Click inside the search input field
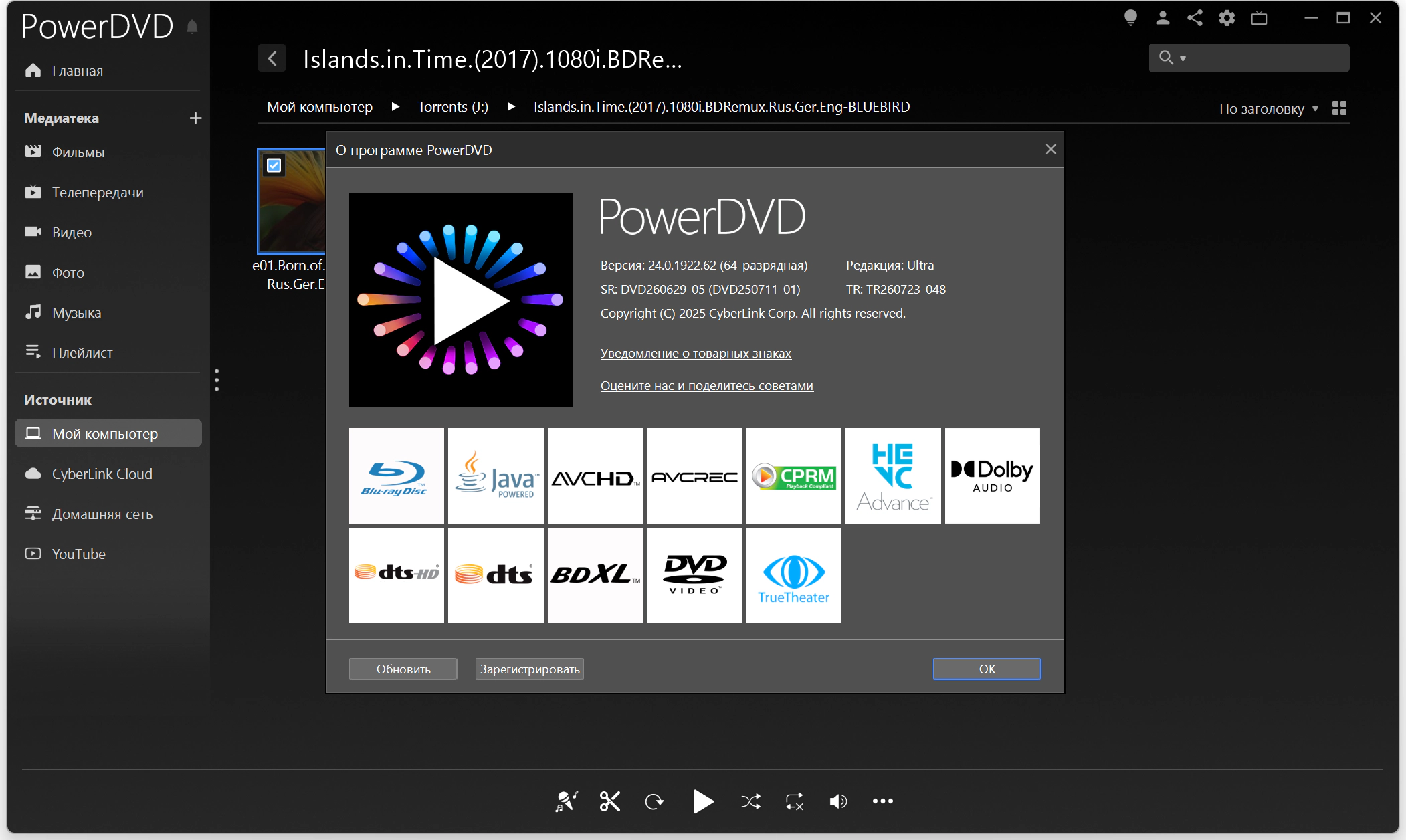The image size is (1406, 840). tap(1268, 58)
